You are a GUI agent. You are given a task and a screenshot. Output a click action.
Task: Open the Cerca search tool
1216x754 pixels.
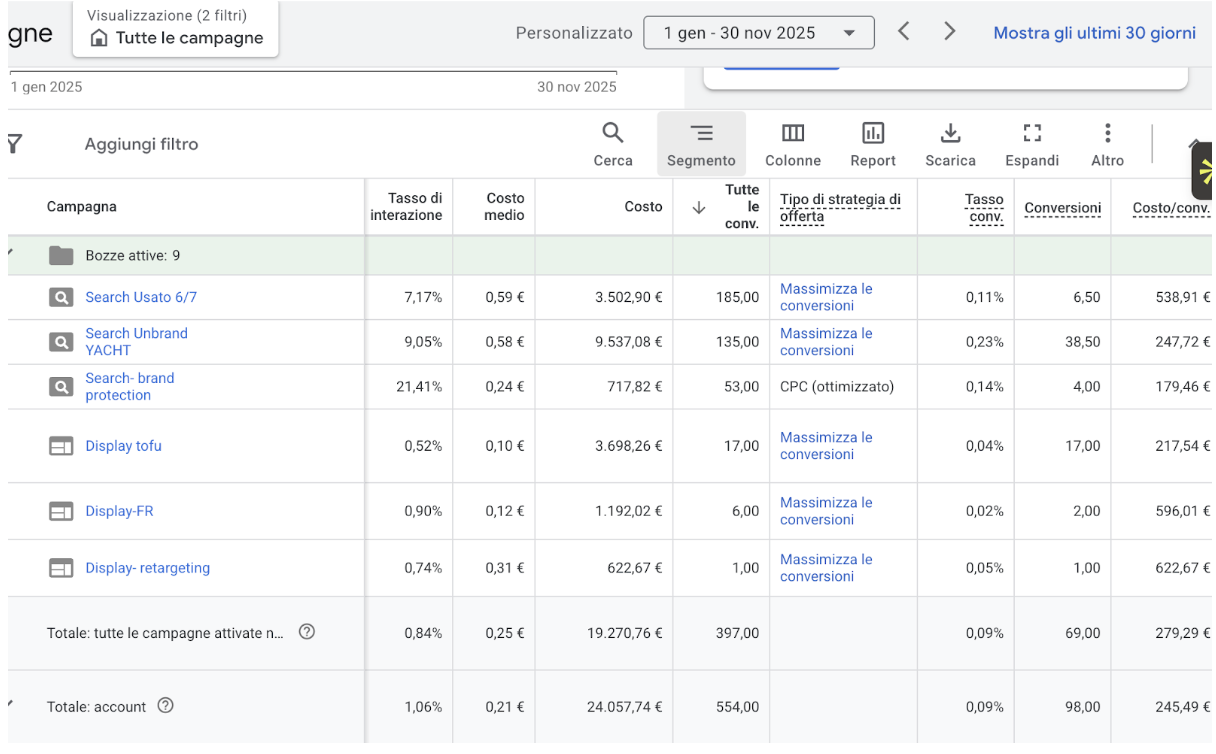(613, 144)
